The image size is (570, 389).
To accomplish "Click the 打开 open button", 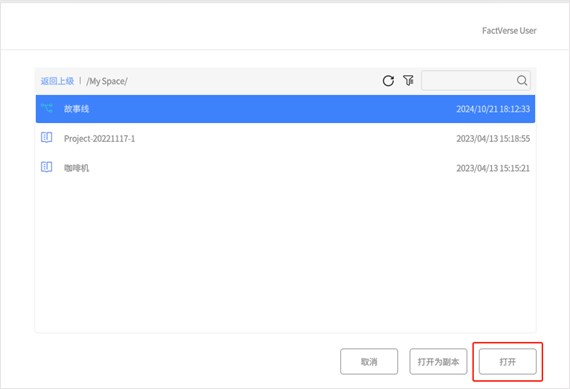I will click(507, 361).
